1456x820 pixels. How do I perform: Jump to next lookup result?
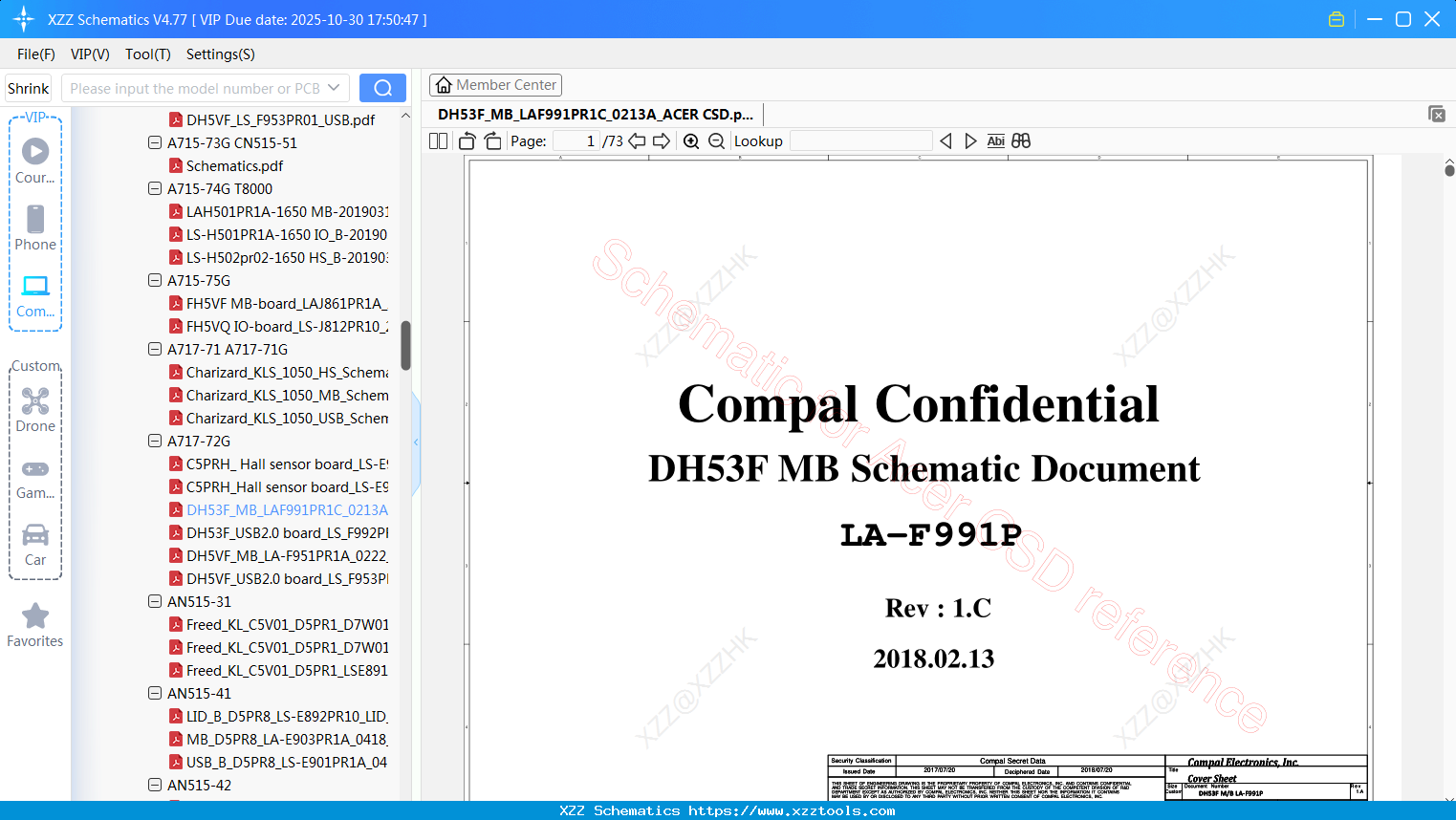pos(970,141)
